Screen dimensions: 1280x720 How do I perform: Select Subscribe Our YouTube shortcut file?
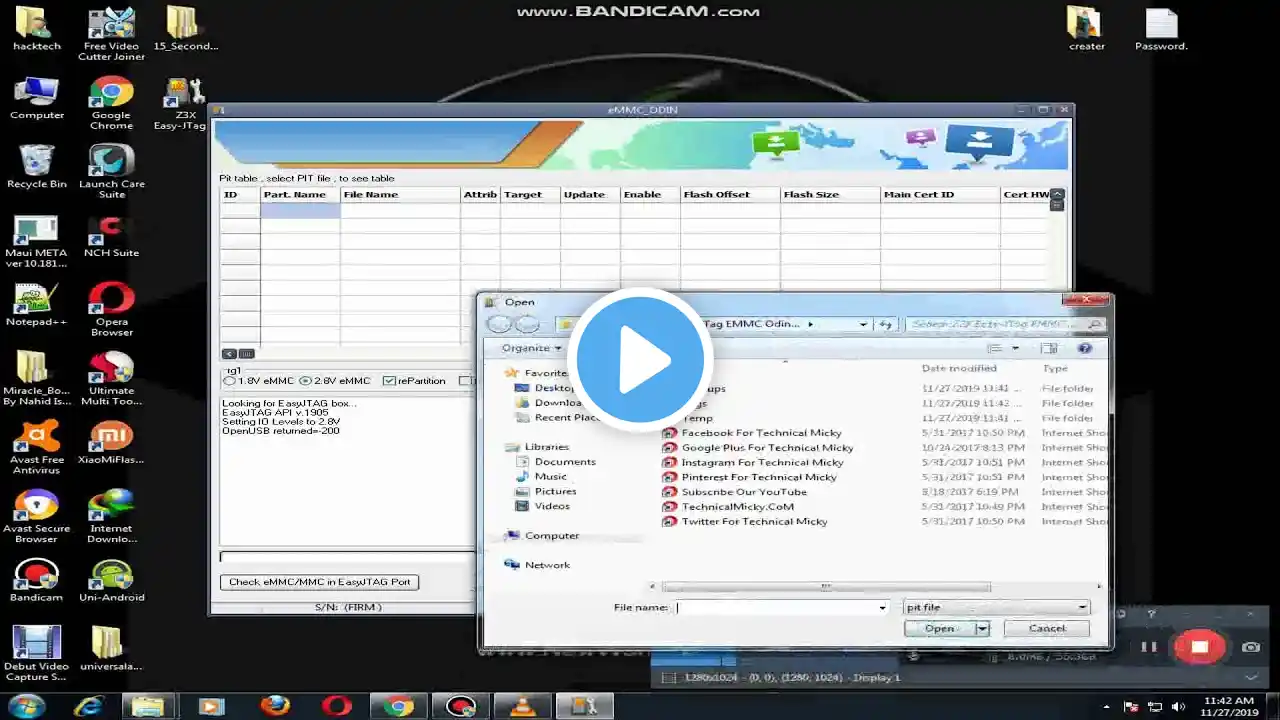point(734,492)
